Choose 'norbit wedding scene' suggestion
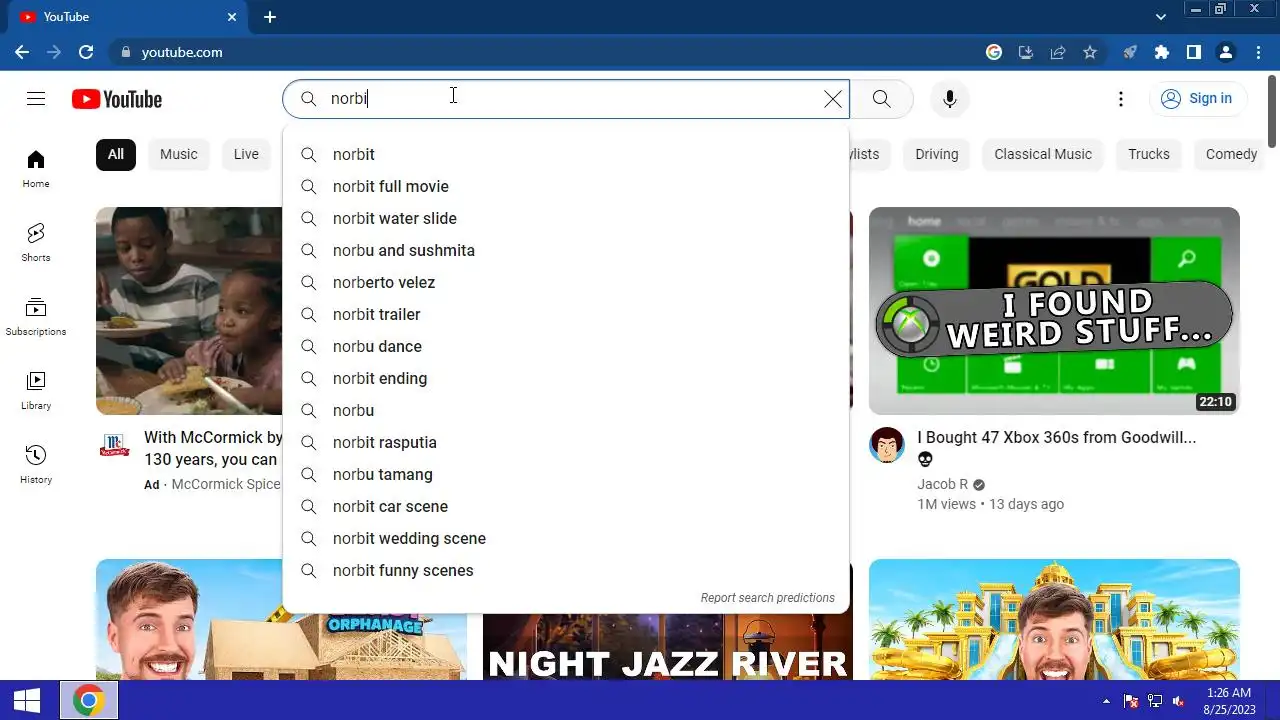This screenshot has height=720, width=1280. pos(566,538)
